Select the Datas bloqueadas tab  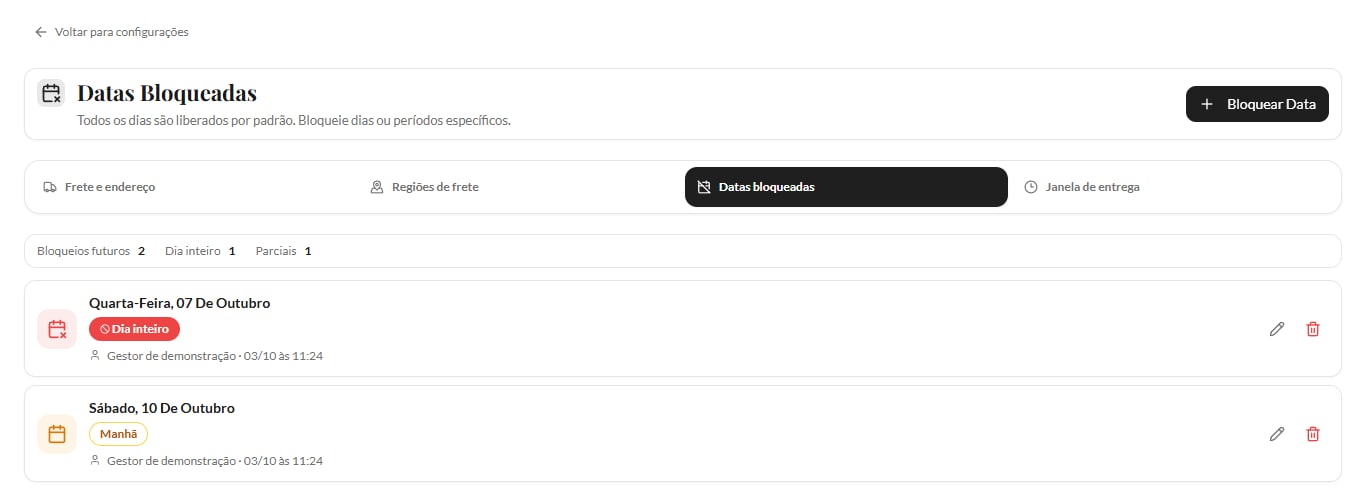click(x=846, y=187)
